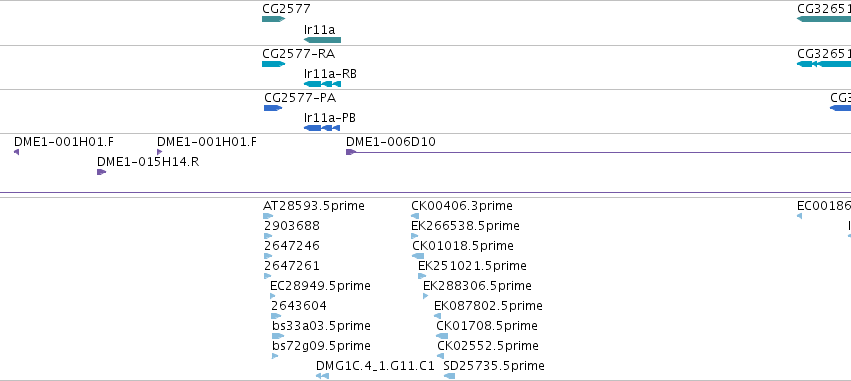
Task: Click the EK266538.5prime label text
Action: click(465, 226)
